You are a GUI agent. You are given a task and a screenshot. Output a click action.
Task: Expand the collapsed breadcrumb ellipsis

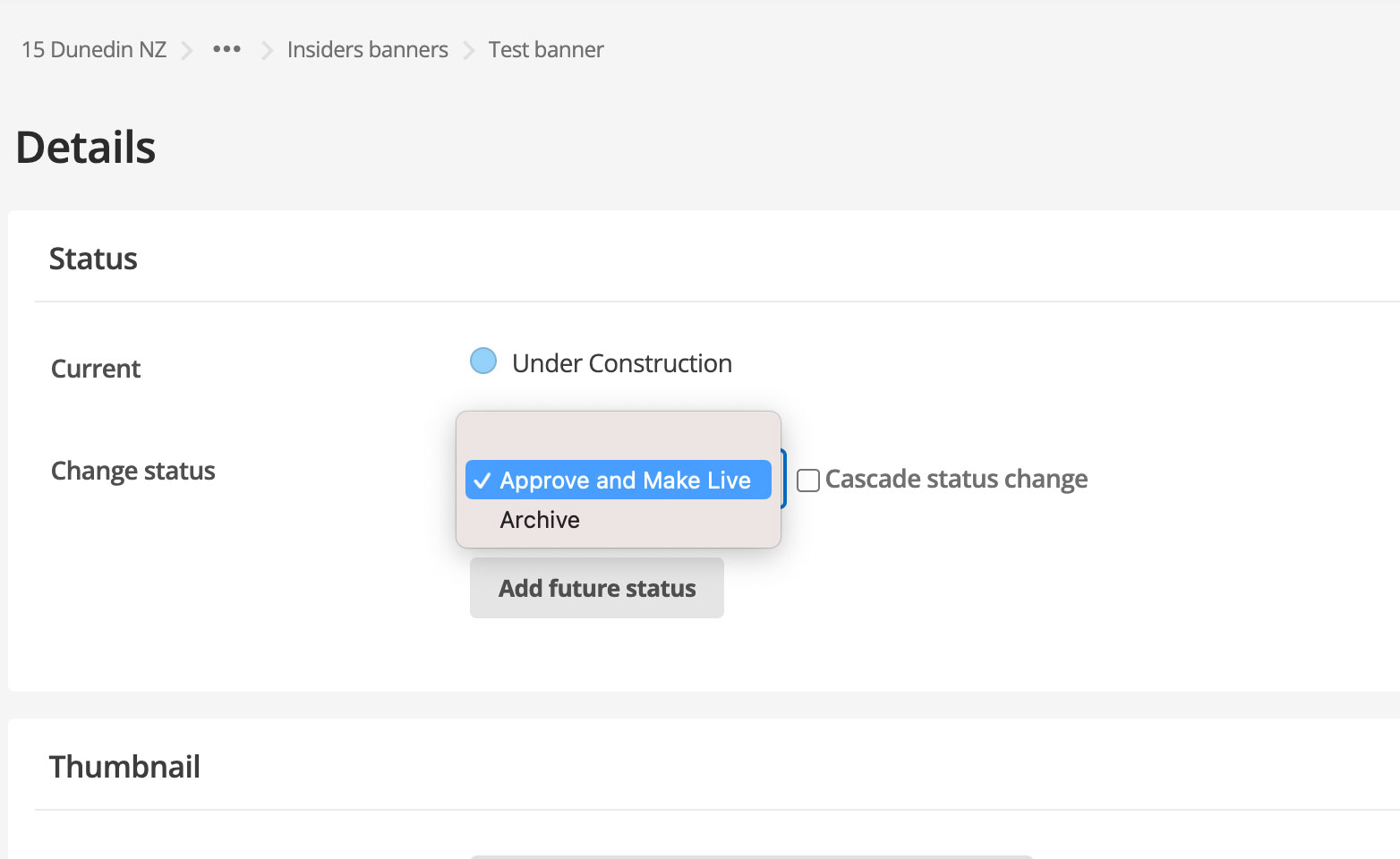tap(226, 49)
